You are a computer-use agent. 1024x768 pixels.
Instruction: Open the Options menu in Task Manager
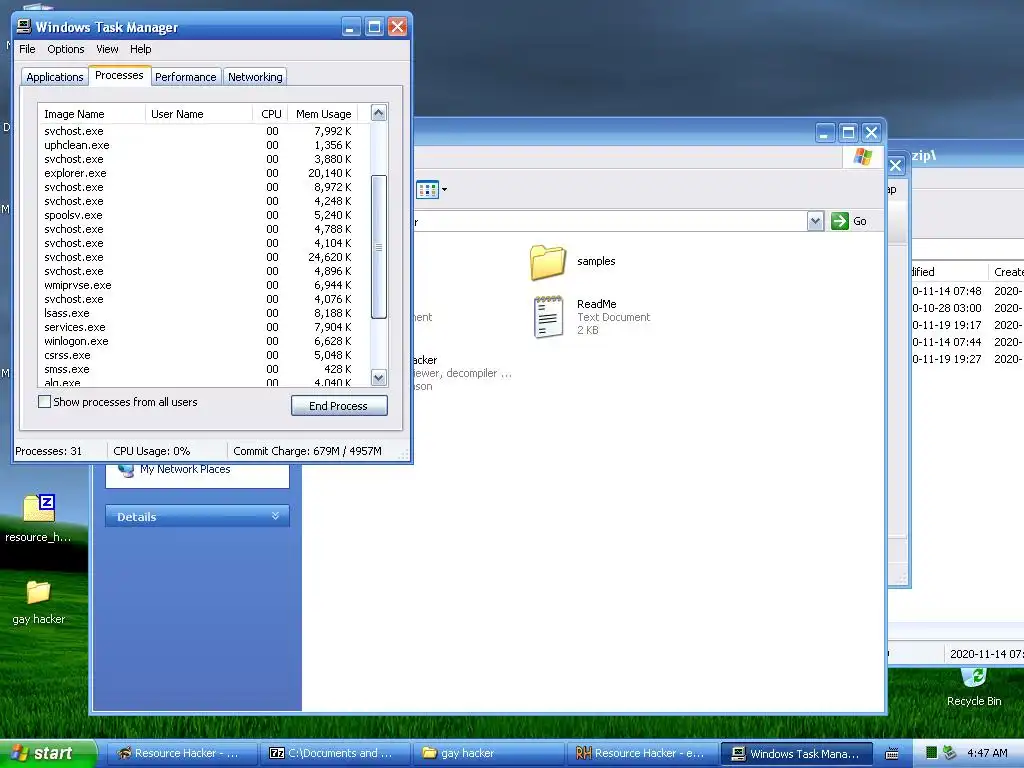[65, 49]
